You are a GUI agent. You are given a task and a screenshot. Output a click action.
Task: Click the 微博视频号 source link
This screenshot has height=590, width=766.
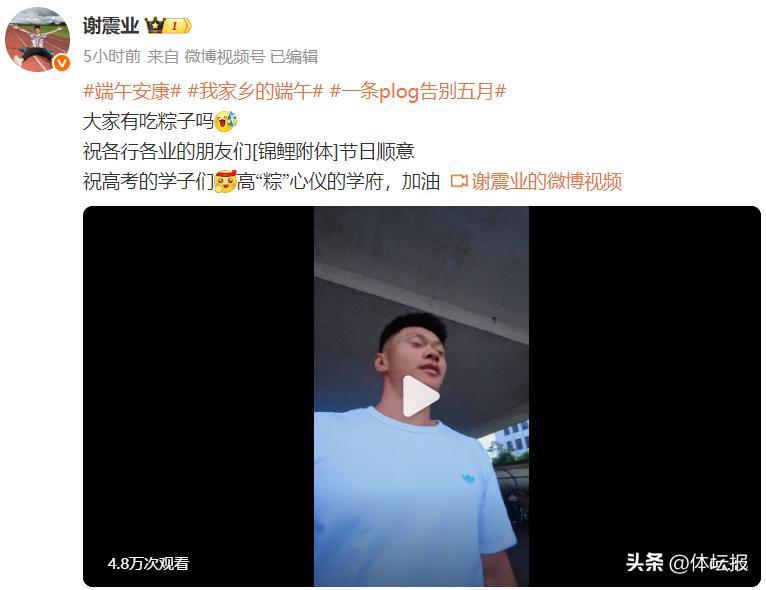click(225, 57)
